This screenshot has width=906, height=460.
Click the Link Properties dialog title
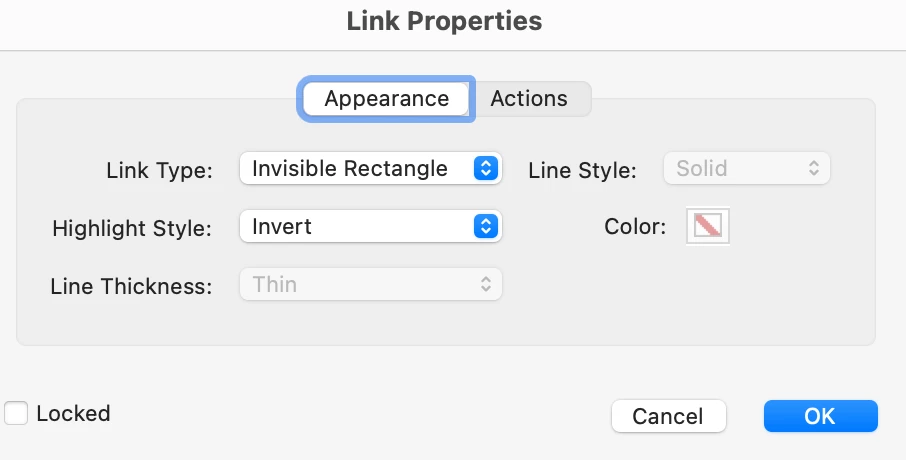click(444, 21)
